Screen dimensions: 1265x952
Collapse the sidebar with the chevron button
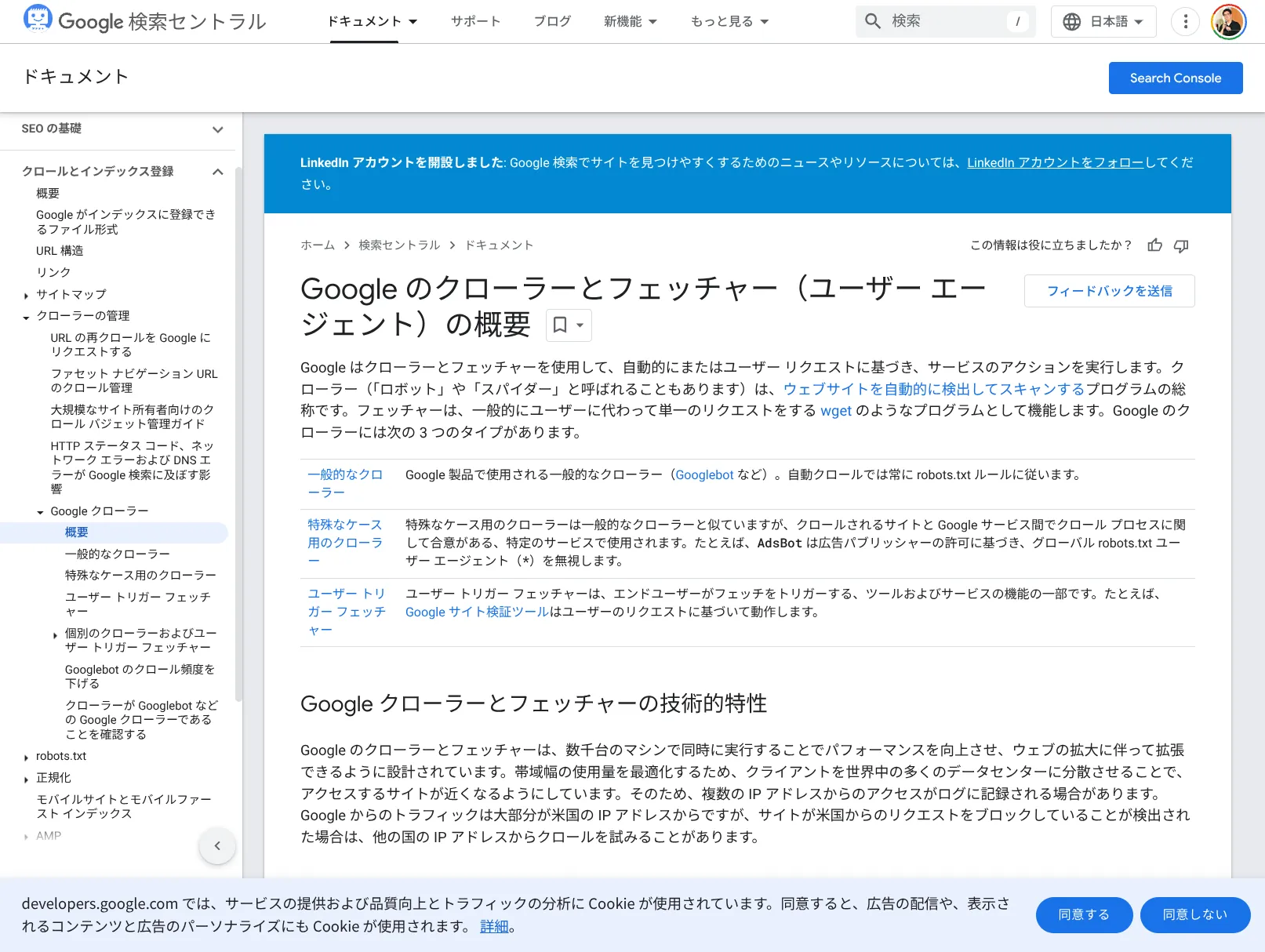pos(217,845)
